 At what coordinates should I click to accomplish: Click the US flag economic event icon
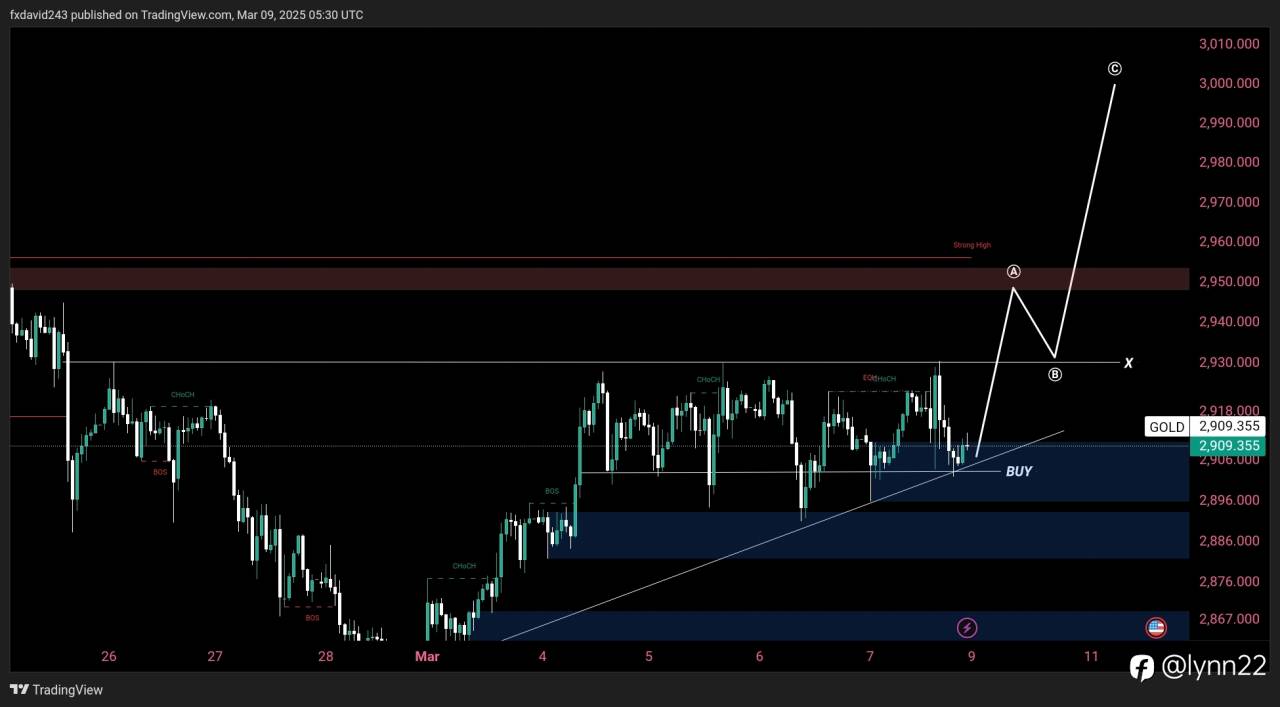1156,628
